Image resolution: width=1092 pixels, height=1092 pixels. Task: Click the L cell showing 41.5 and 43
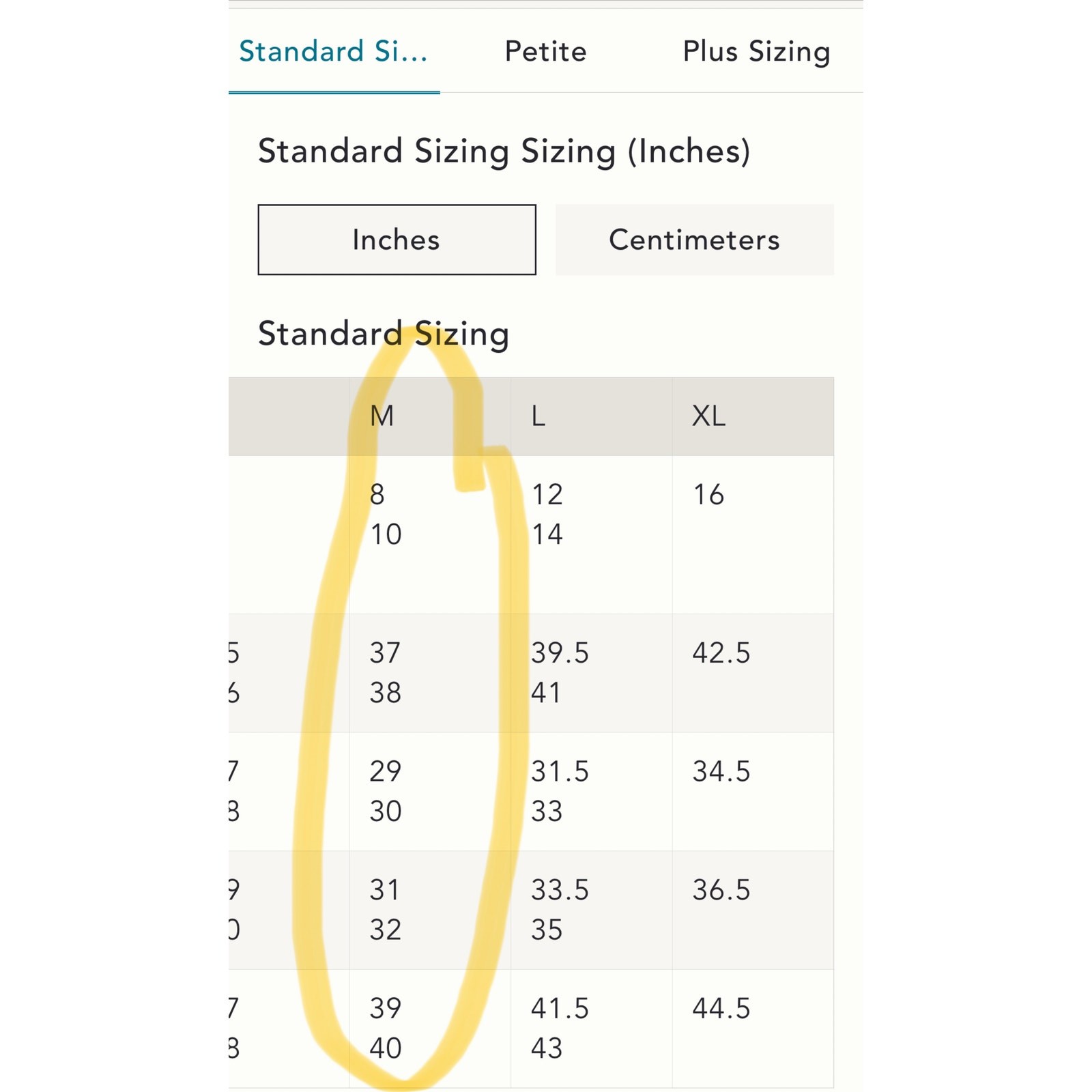tap(560, 1028)
